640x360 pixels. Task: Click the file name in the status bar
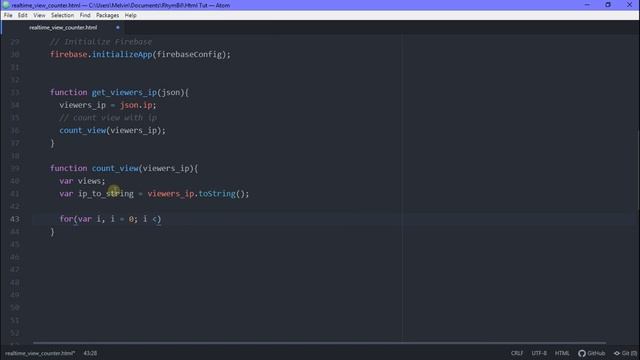pyautogui.click(x=40, y=353)
